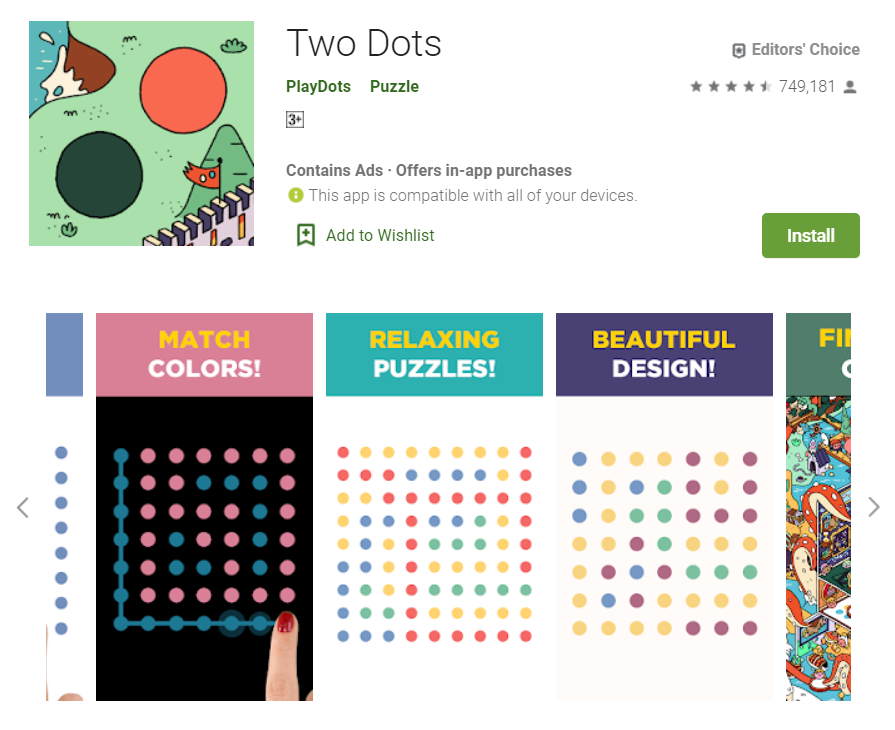Click the first star in the rating
Image resolution: width=895 pixels, height=730 pixels.
coord(697,87)
